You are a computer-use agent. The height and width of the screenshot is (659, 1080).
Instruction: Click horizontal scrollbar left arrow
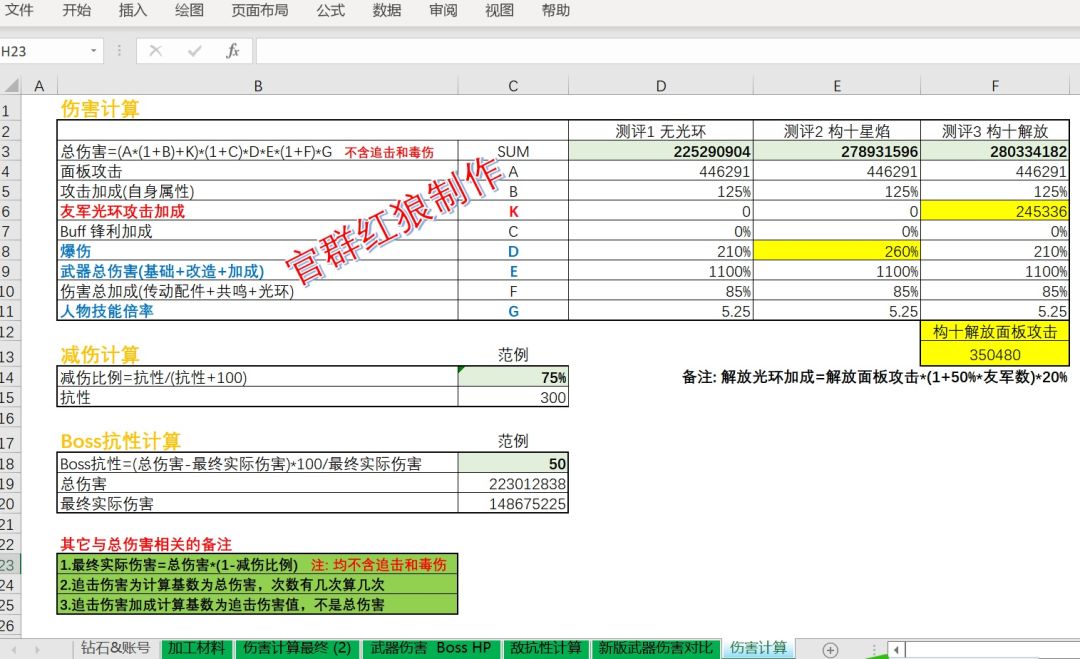[896, 649]
